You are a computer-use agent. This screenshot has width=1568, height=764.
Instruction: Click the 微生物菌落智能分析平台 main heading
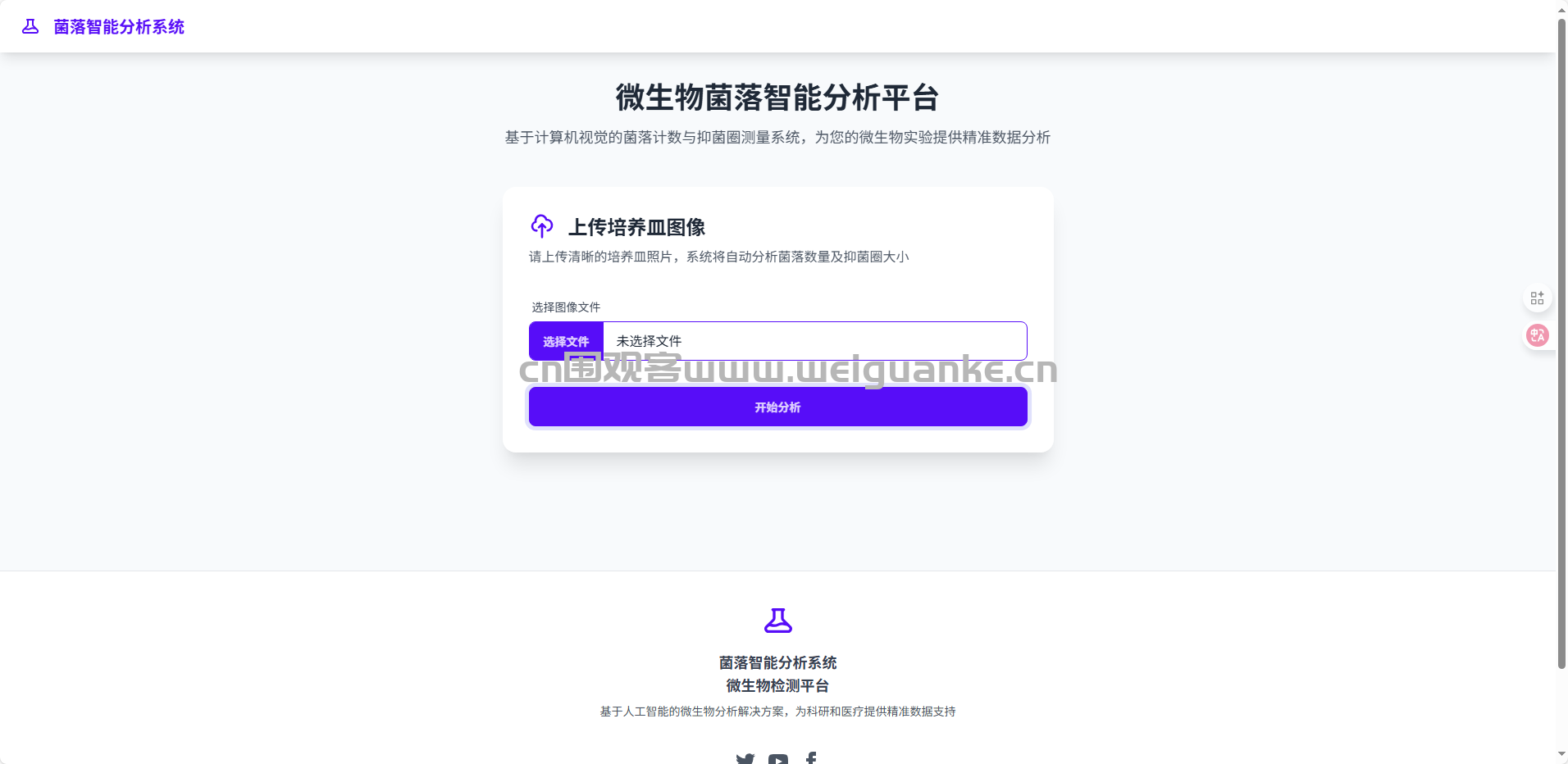tap(777, 98)
